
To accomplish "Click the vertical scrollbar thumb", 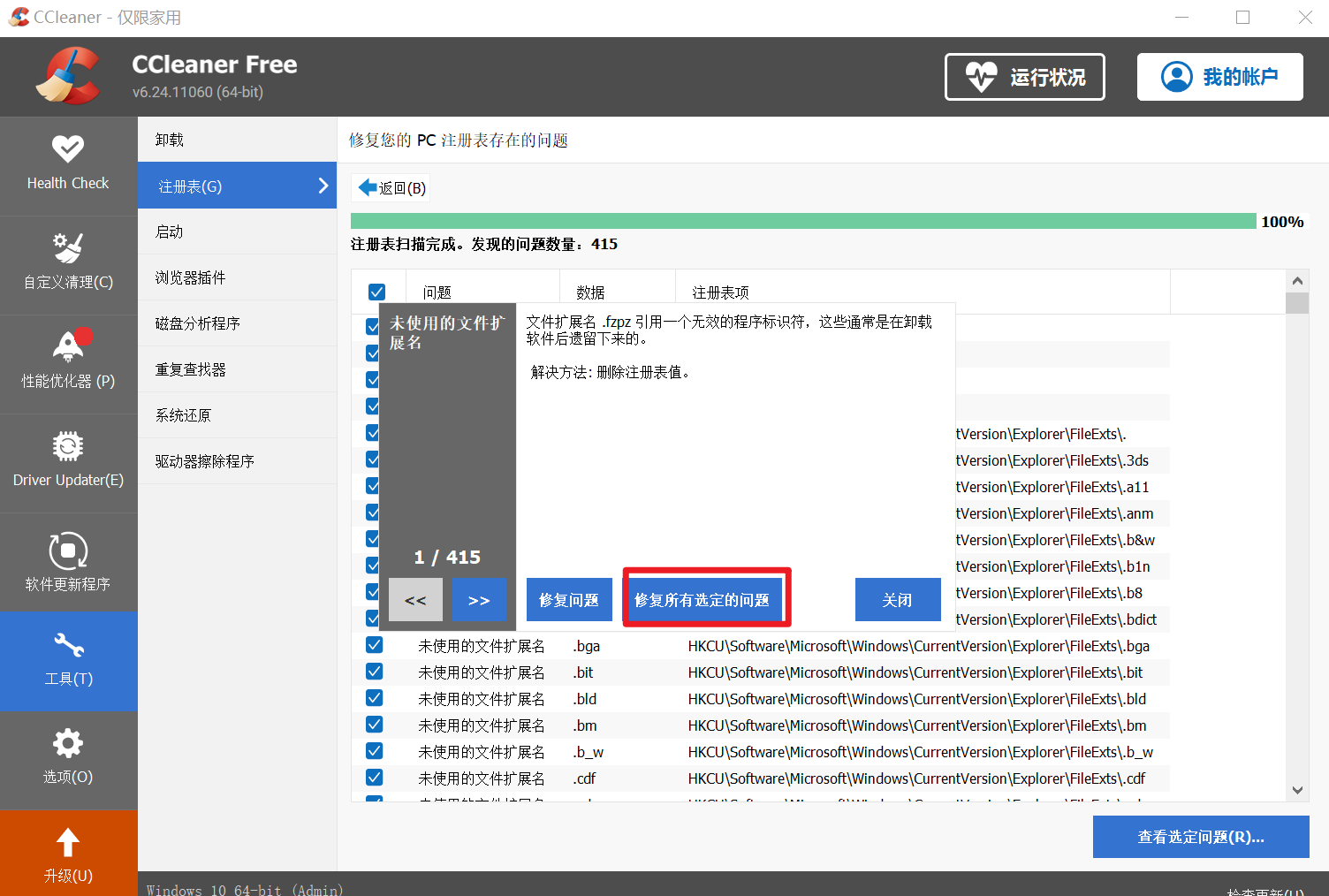I will 1297,303.
